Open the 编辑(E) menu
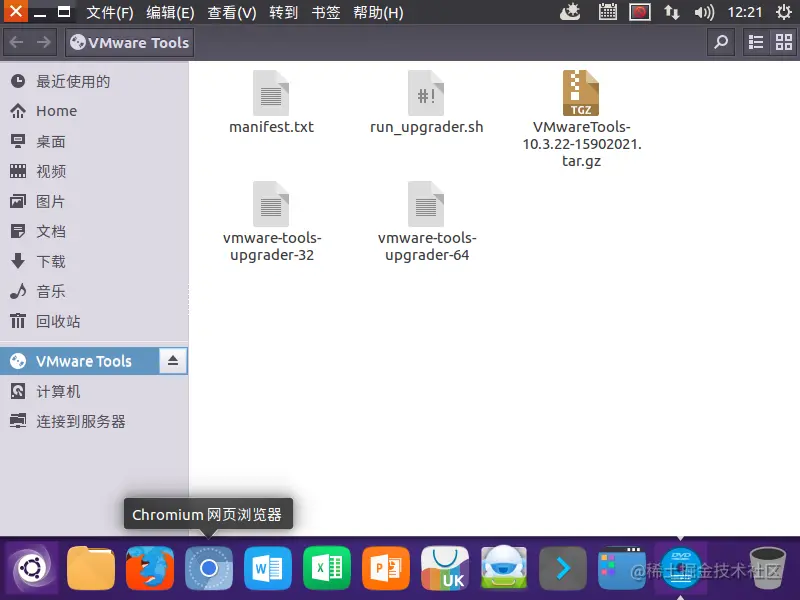 click(x=170, y=12)
